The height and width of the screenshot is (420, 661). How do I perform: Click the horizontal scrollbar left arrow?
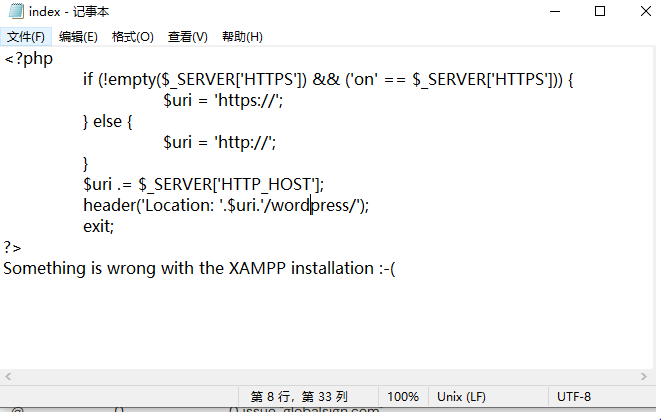8,376
